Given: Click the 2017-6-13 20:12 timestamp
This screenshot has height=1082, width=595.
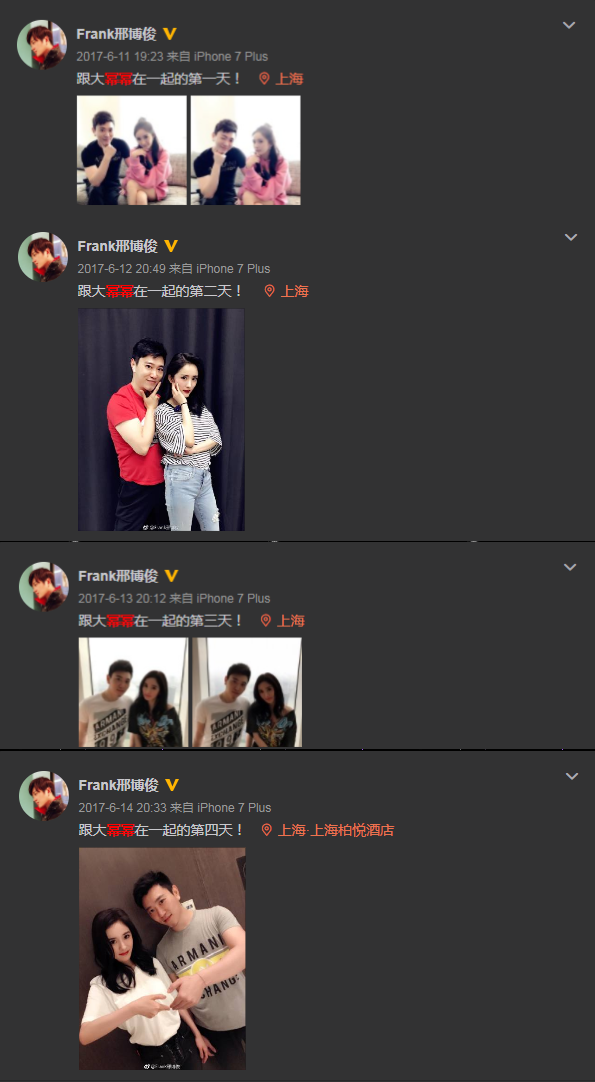Looking at the screenshot, I should click(x=122, y=598).
